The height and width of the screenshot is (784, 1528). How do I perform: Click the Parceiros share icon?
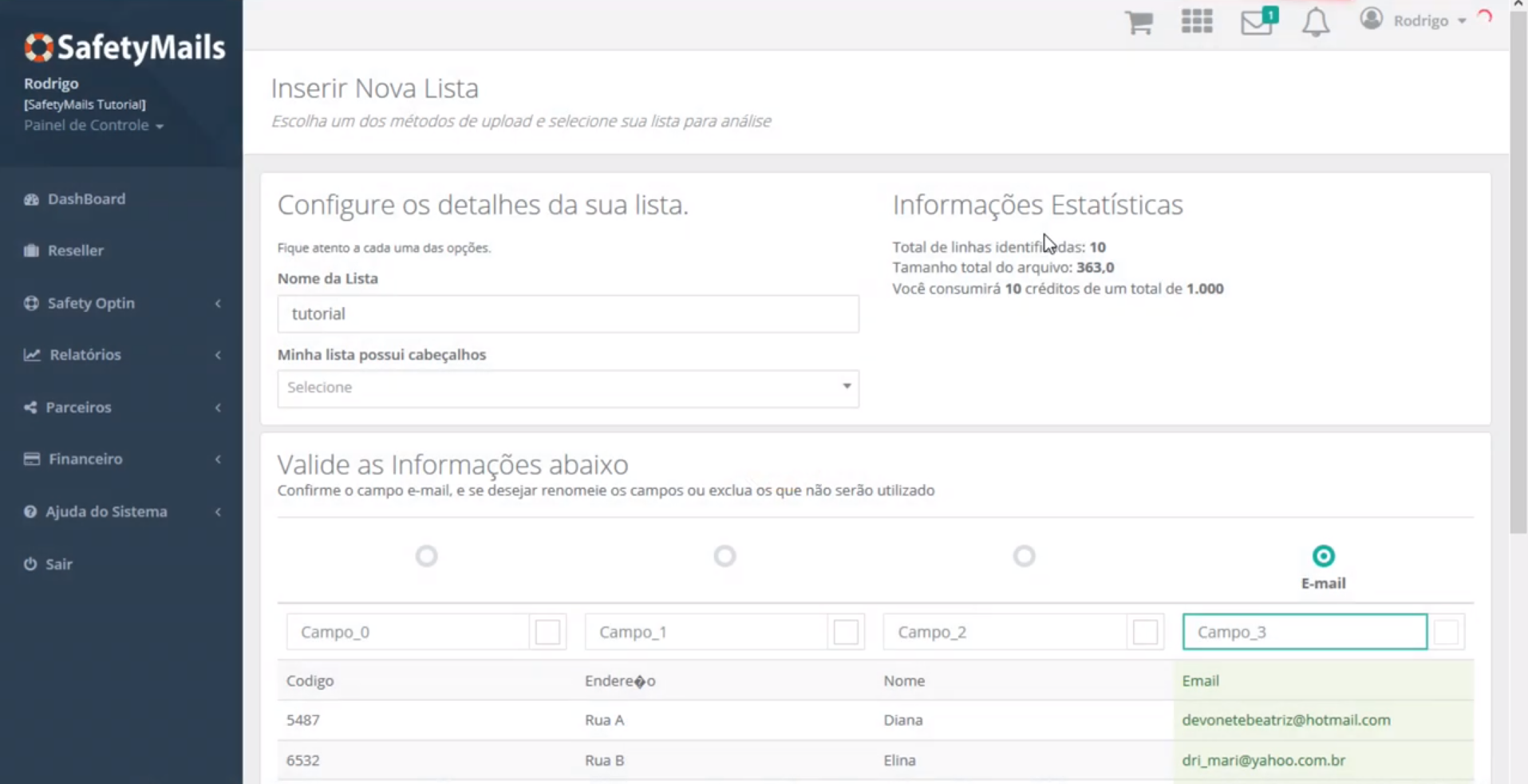30,408
